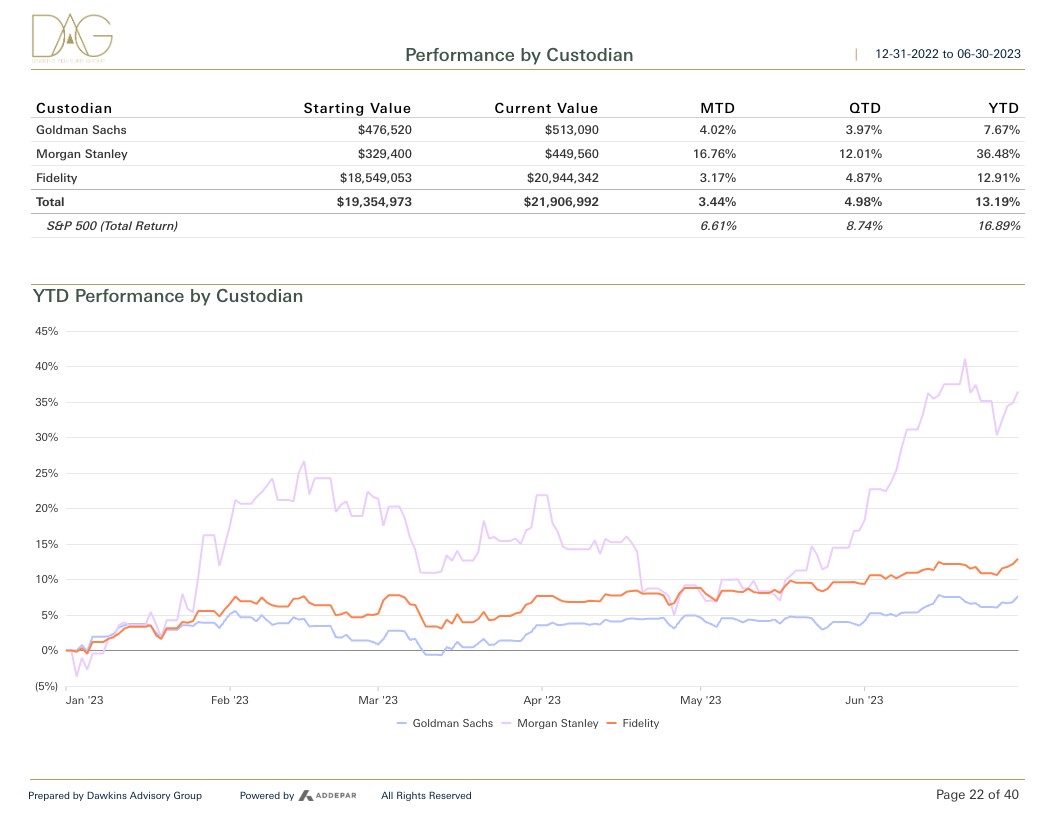The image size is (1056, 816).
Task: Click the Jun '23 x-axis label
Action: (x=864, y=700)
